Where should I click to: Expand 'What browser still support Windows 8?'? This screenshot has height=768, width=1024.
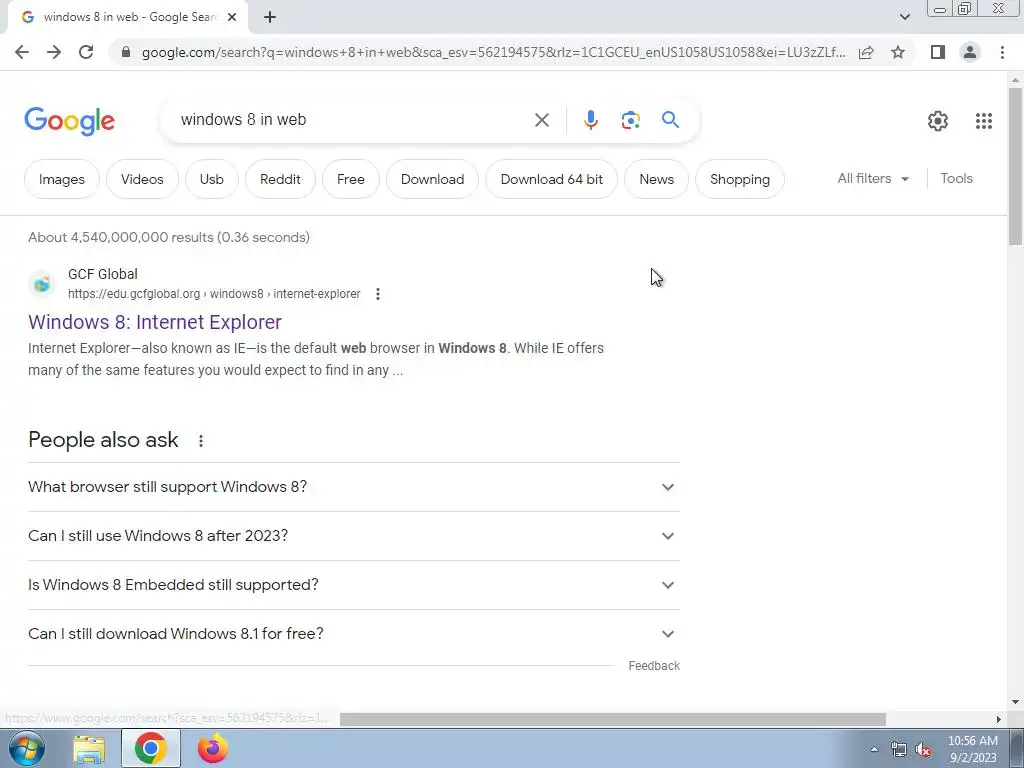[354, 487]
